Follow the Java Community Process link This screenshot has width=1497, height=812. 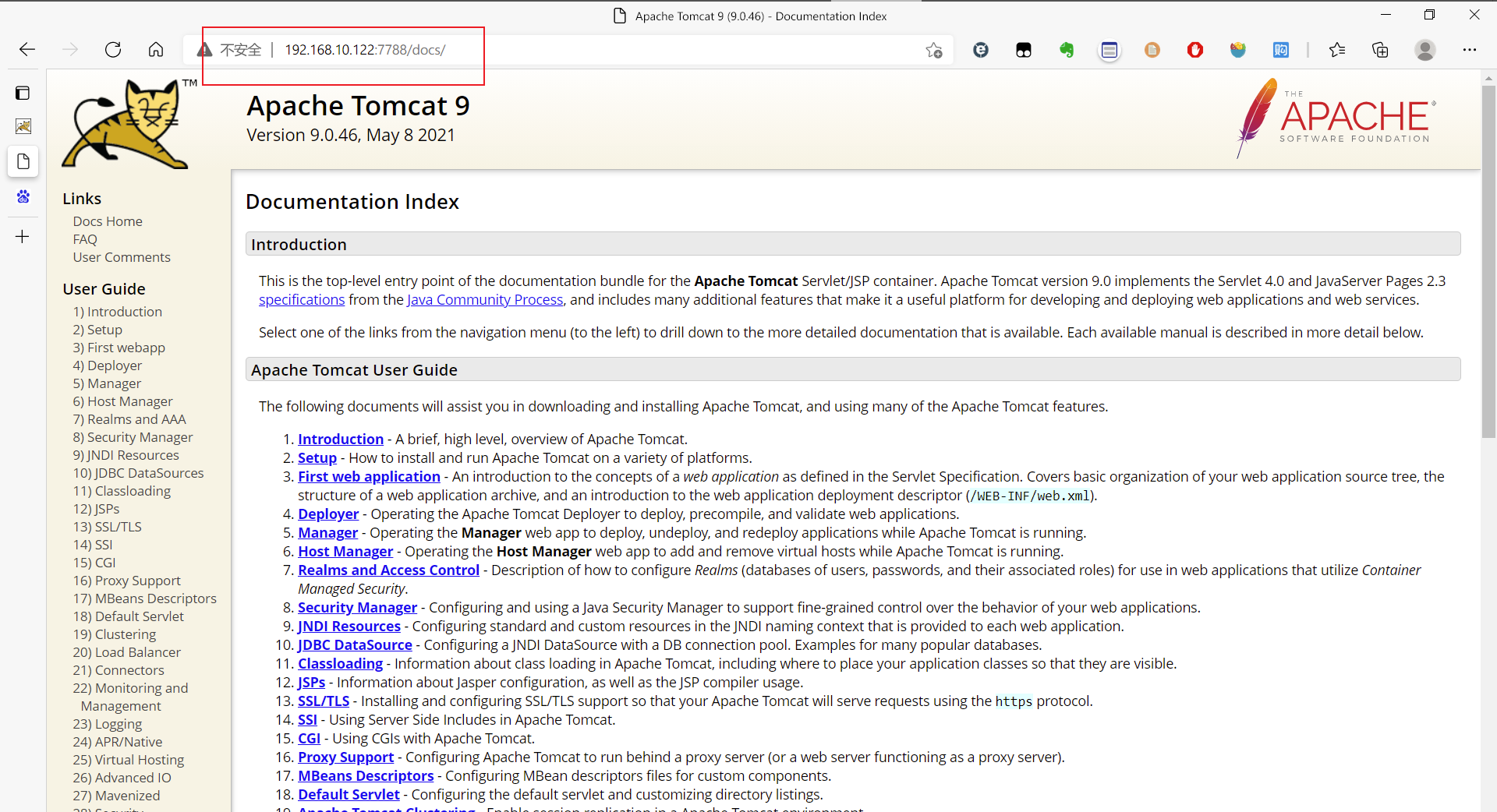click(485, 300)
